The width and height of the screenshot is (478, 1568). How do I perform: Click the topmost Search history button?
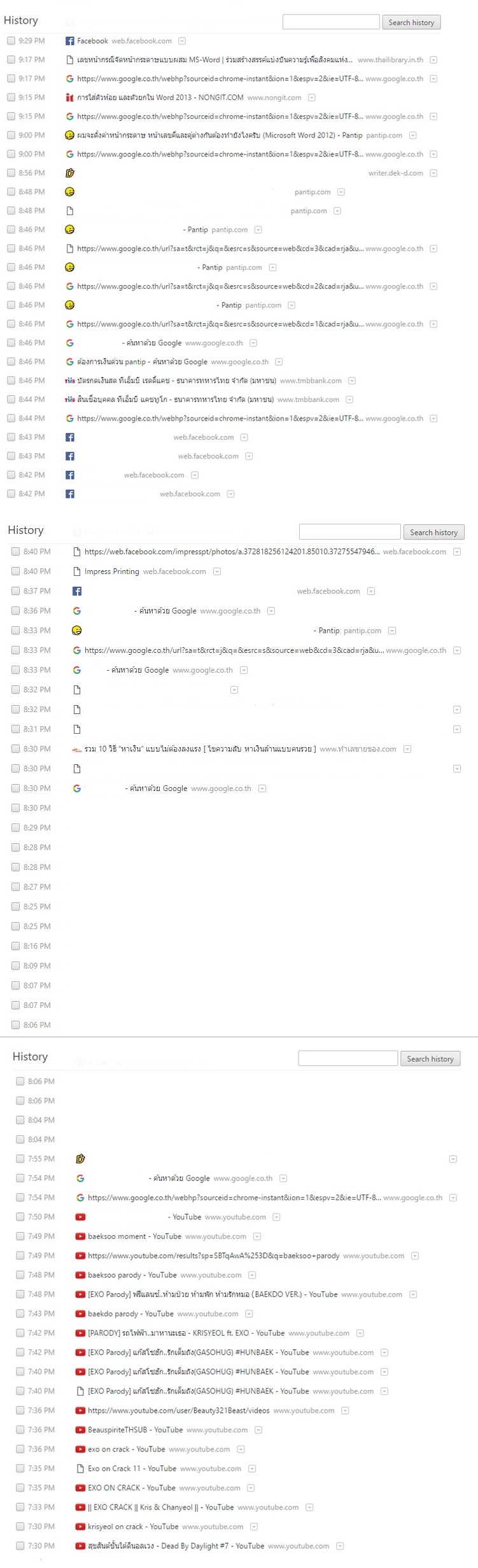click(411, 22)
